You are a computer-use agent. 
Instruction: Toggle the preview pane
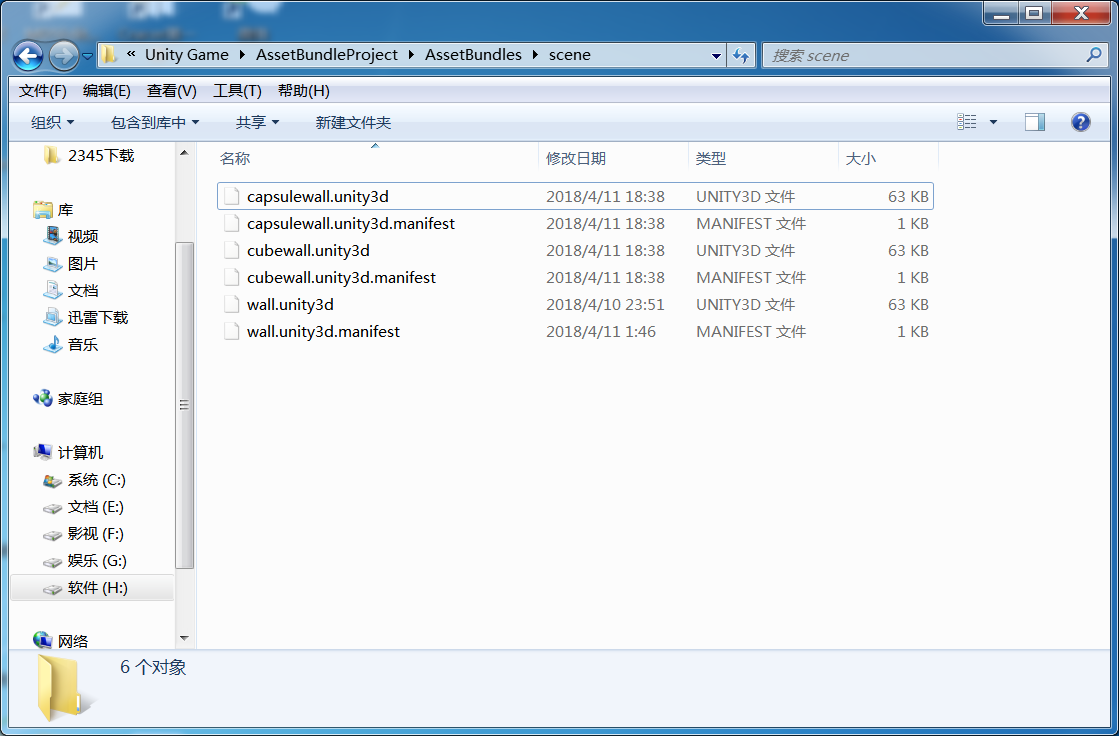tap(1035, 122)
